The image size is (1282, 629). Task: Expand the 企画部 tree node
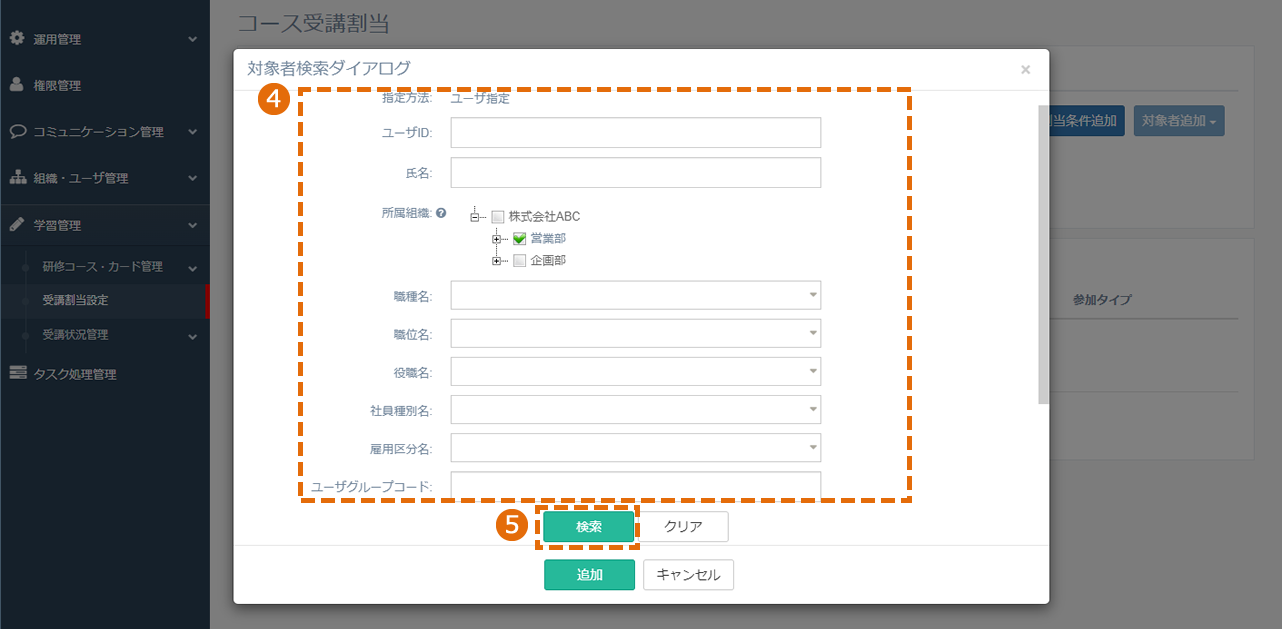[x=497, y=261]
